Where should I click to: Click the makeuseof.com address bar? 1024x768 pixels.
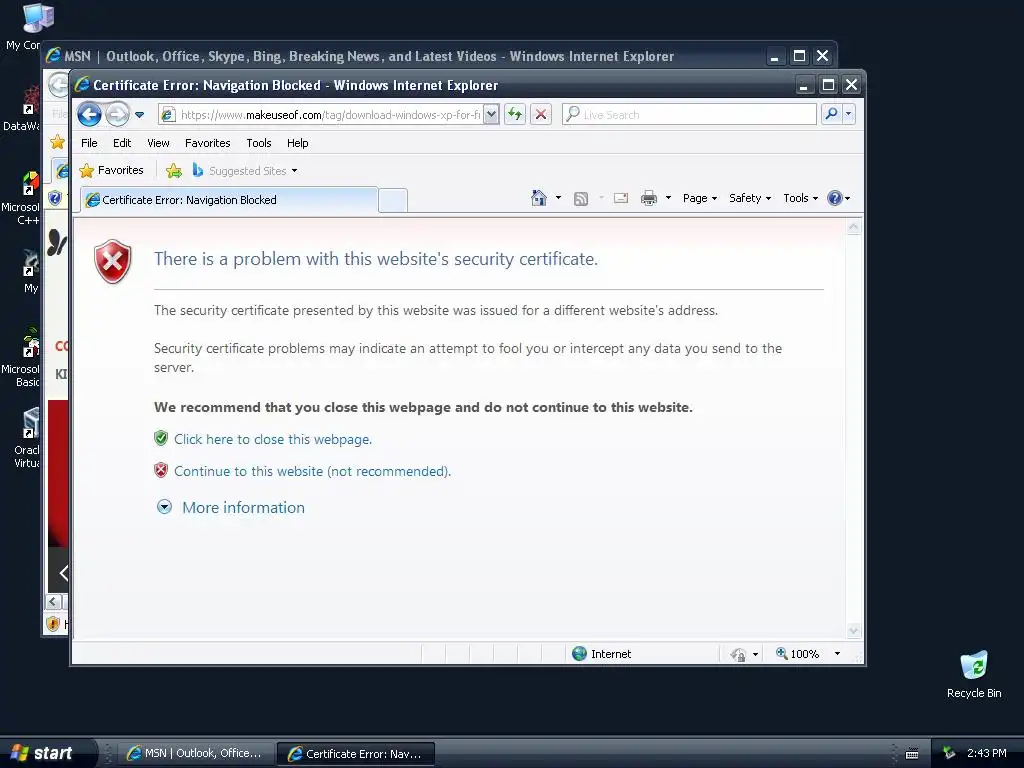(x=321, y=115)
